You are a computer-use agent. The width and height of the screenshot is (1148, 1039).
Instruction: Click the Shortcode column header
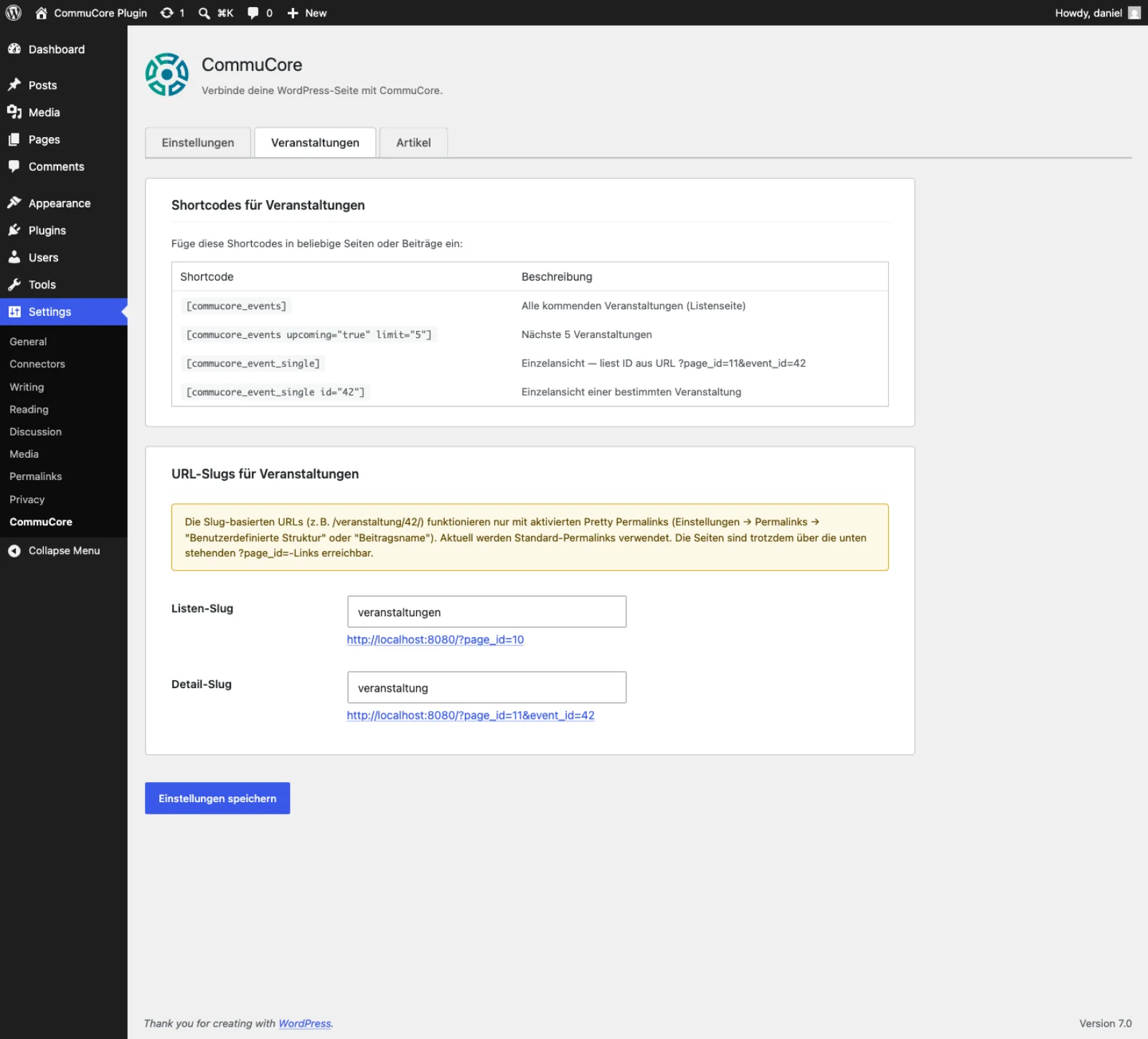pos(207,276)
